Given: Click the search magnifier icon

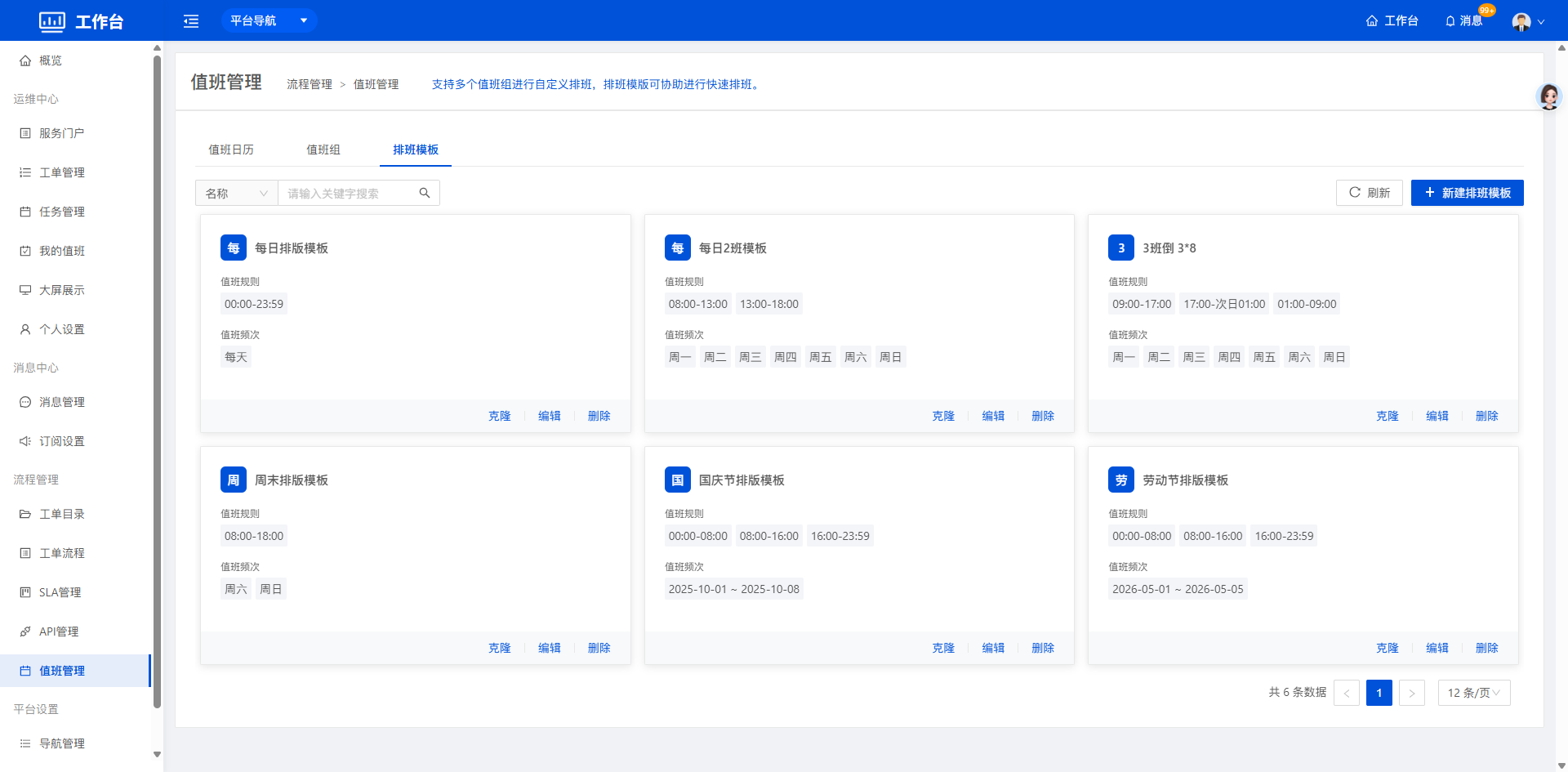Looking at the screenshot, I should point(425,193).
